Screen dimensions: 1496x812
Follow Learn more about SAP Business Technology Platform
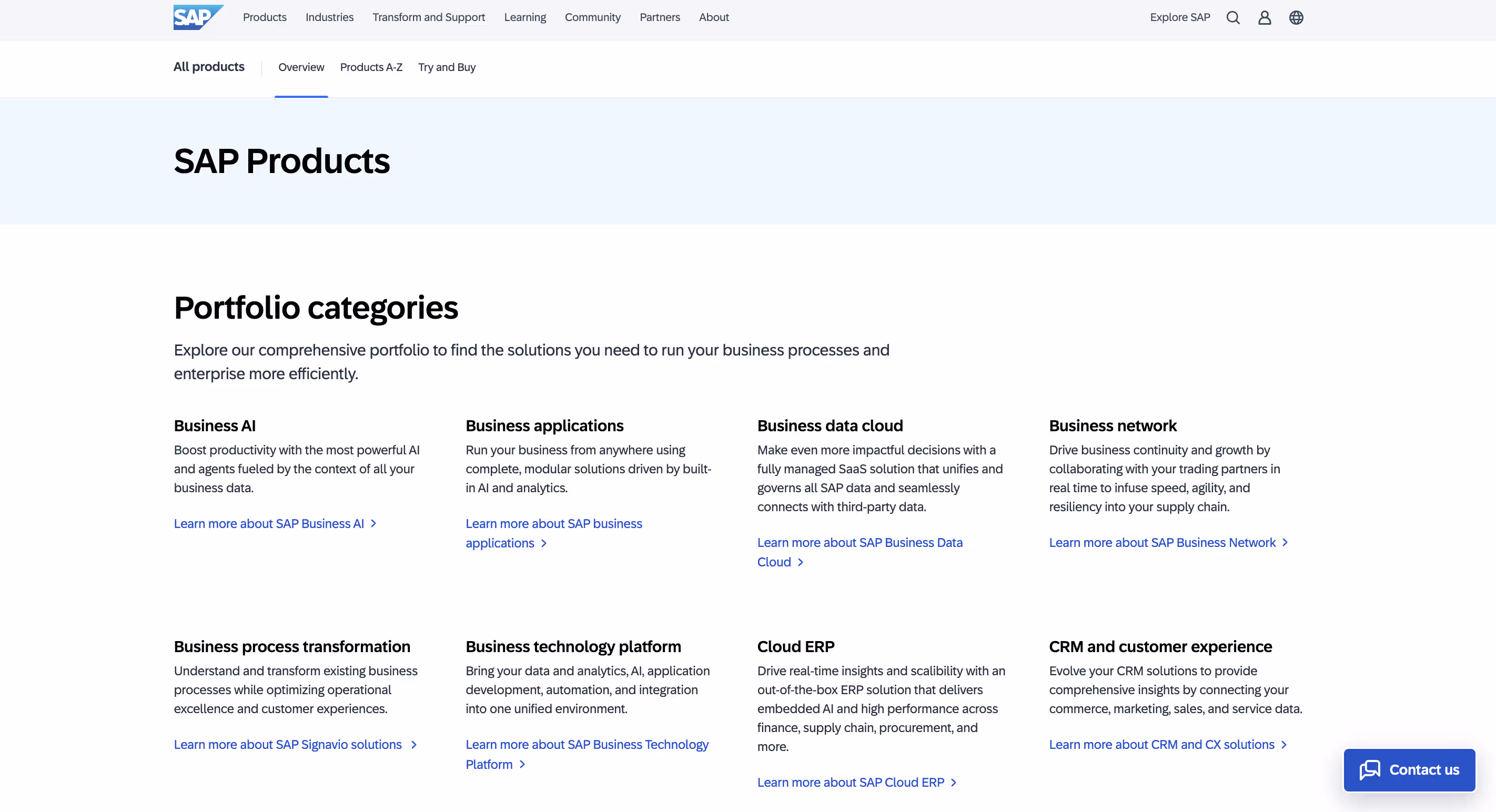tap(587, 755)
